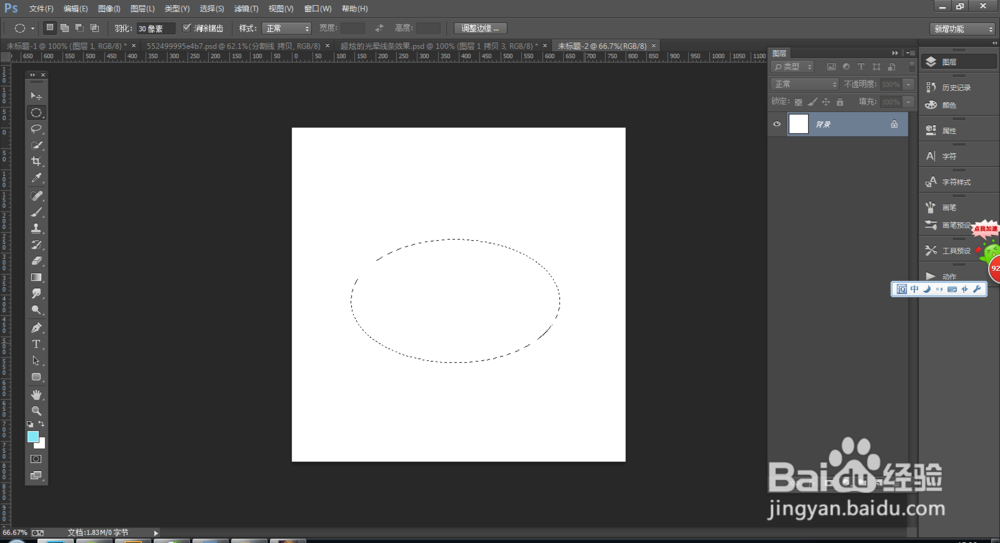This screenshot has width=1000, height=543.
Task: Toggle lock position in Layers panel
Action: 826,102
